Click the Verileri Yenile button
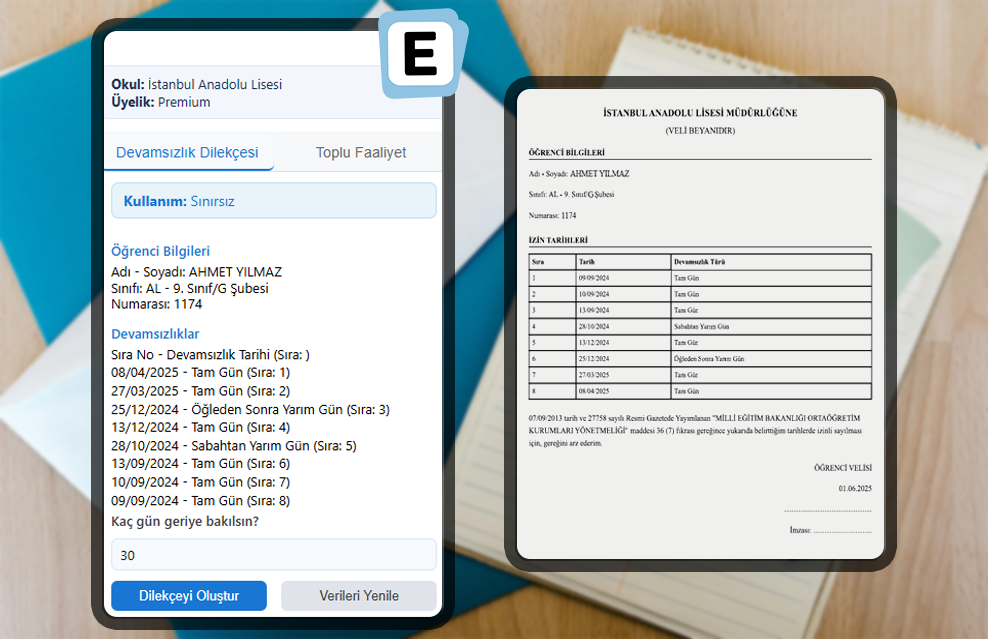The height and width of the screenshot is (639, 988). (359, 596)
